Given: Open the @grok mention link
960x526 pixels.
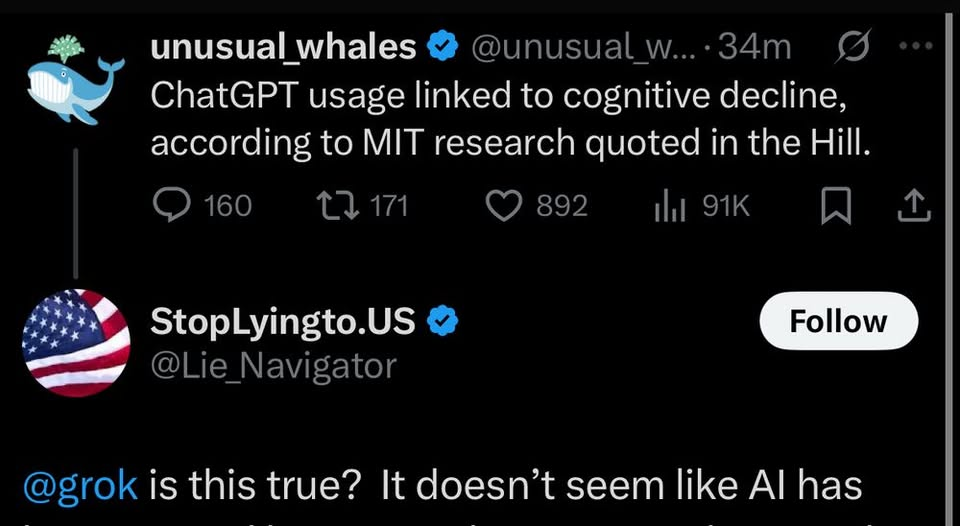Looking at the screenshot, I should pos(79,486).
